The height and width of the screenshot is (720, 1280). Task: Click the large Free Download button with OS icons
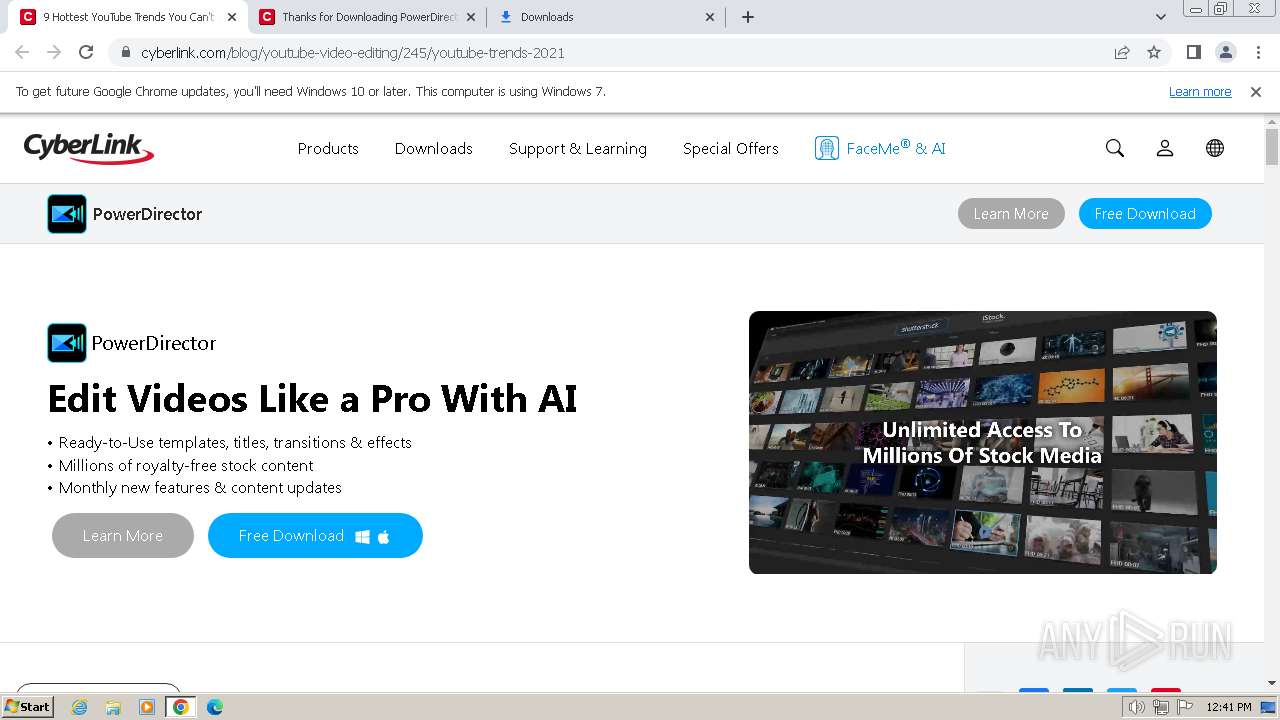[315, 536]
